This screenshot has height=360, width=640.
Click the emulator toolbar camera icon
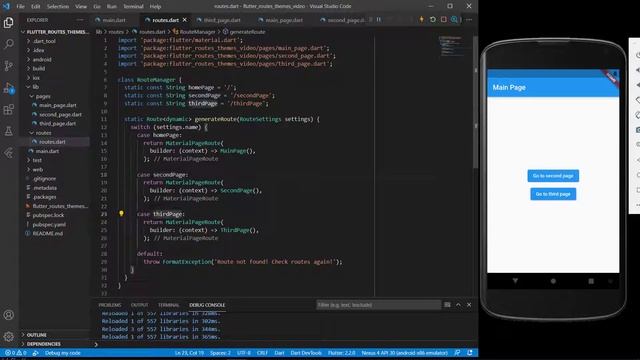point(638,130)
